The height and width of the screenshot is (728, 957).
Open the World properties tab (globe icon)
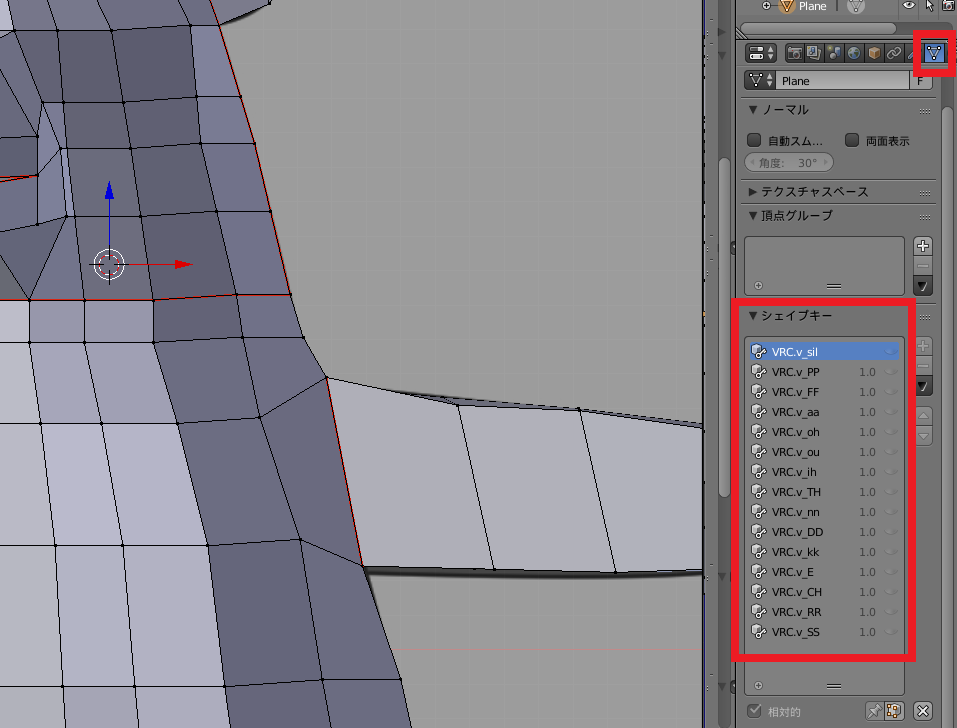(x=854, y=53)
